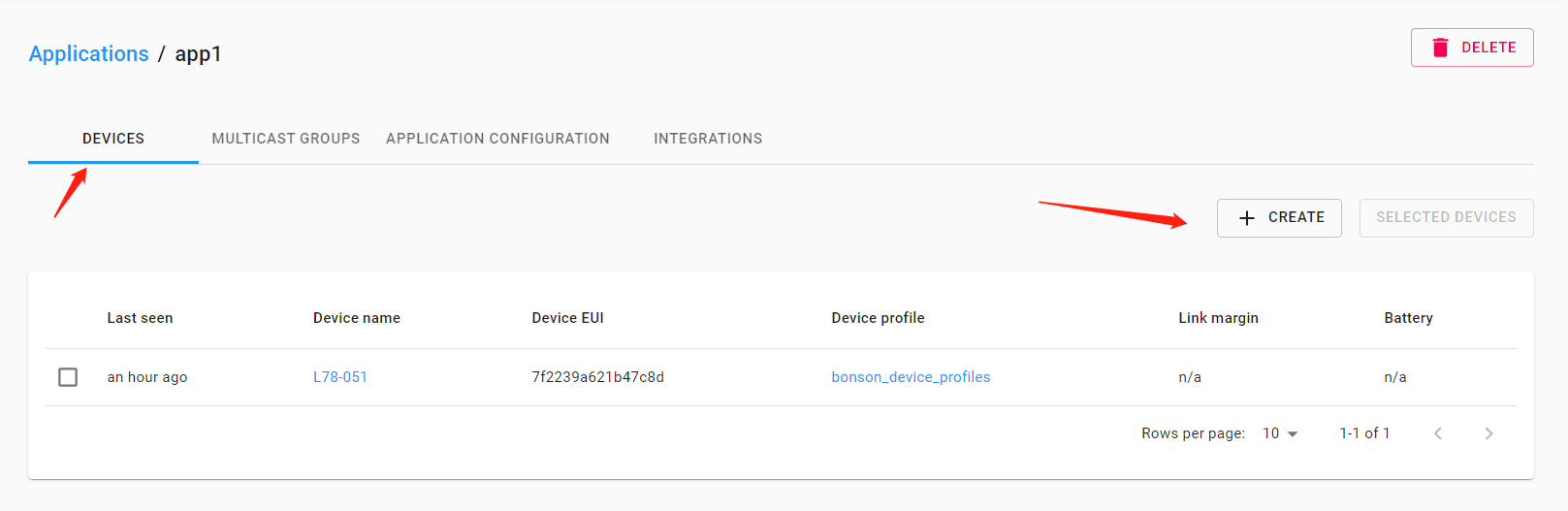1568x511 pixels.
Task: Switch to the Devices tab
Action: (x=113, y=139)
